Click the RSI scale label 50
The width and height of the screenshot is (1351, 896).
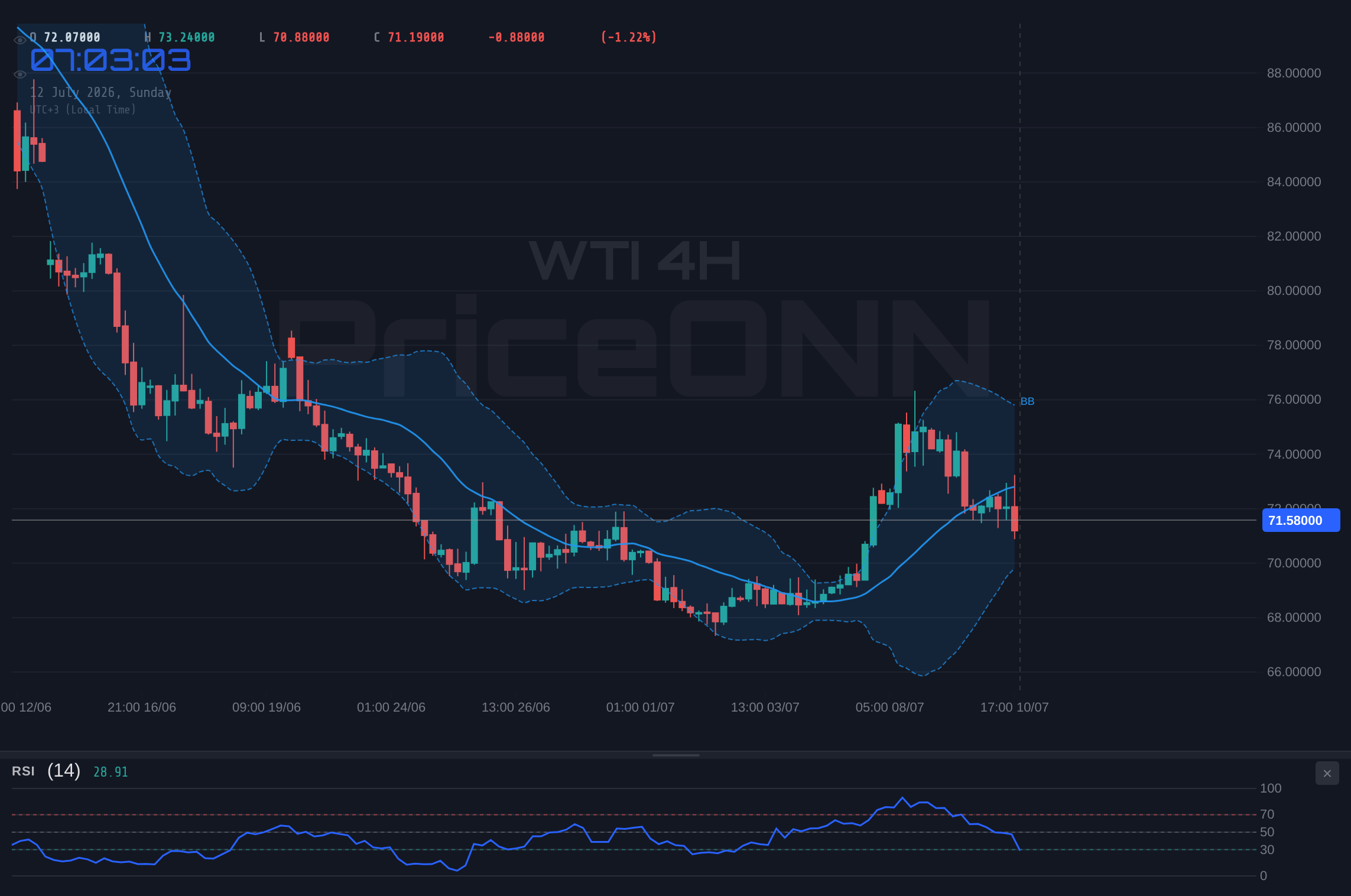1267,832
